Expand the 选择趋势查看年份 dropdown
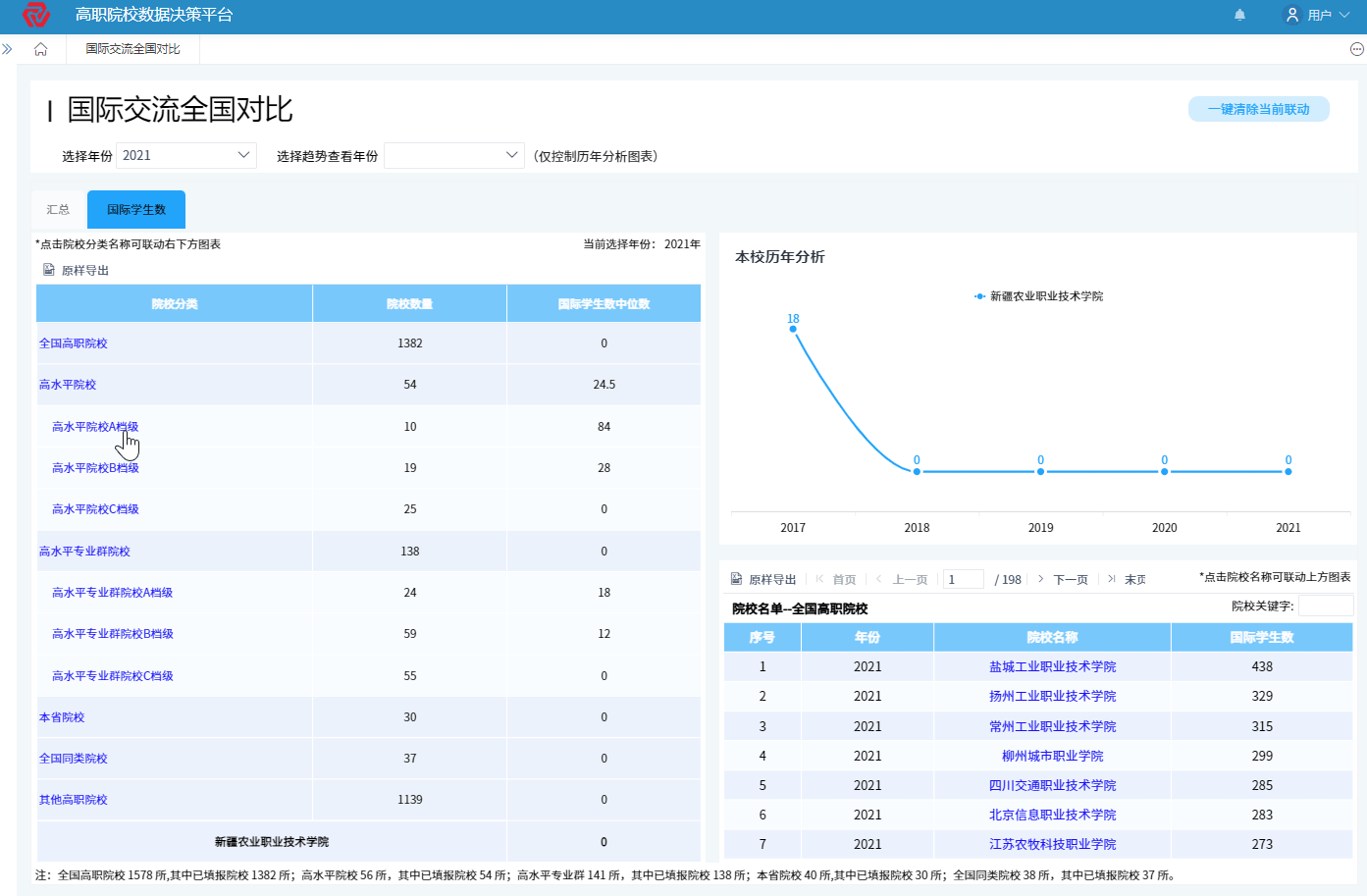The image size is (1367, 896). coord(453,155)
